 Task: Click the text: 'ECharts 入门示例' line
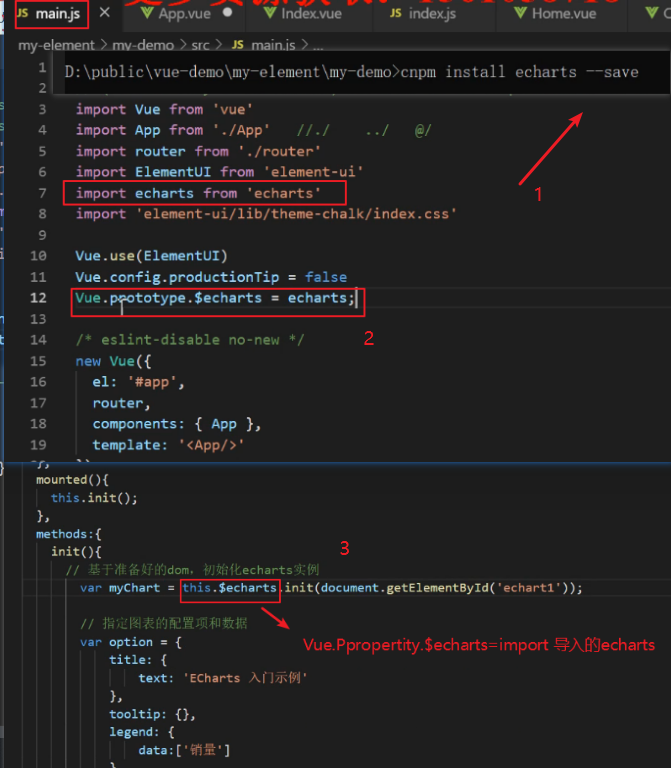click(x=222, y=678)
